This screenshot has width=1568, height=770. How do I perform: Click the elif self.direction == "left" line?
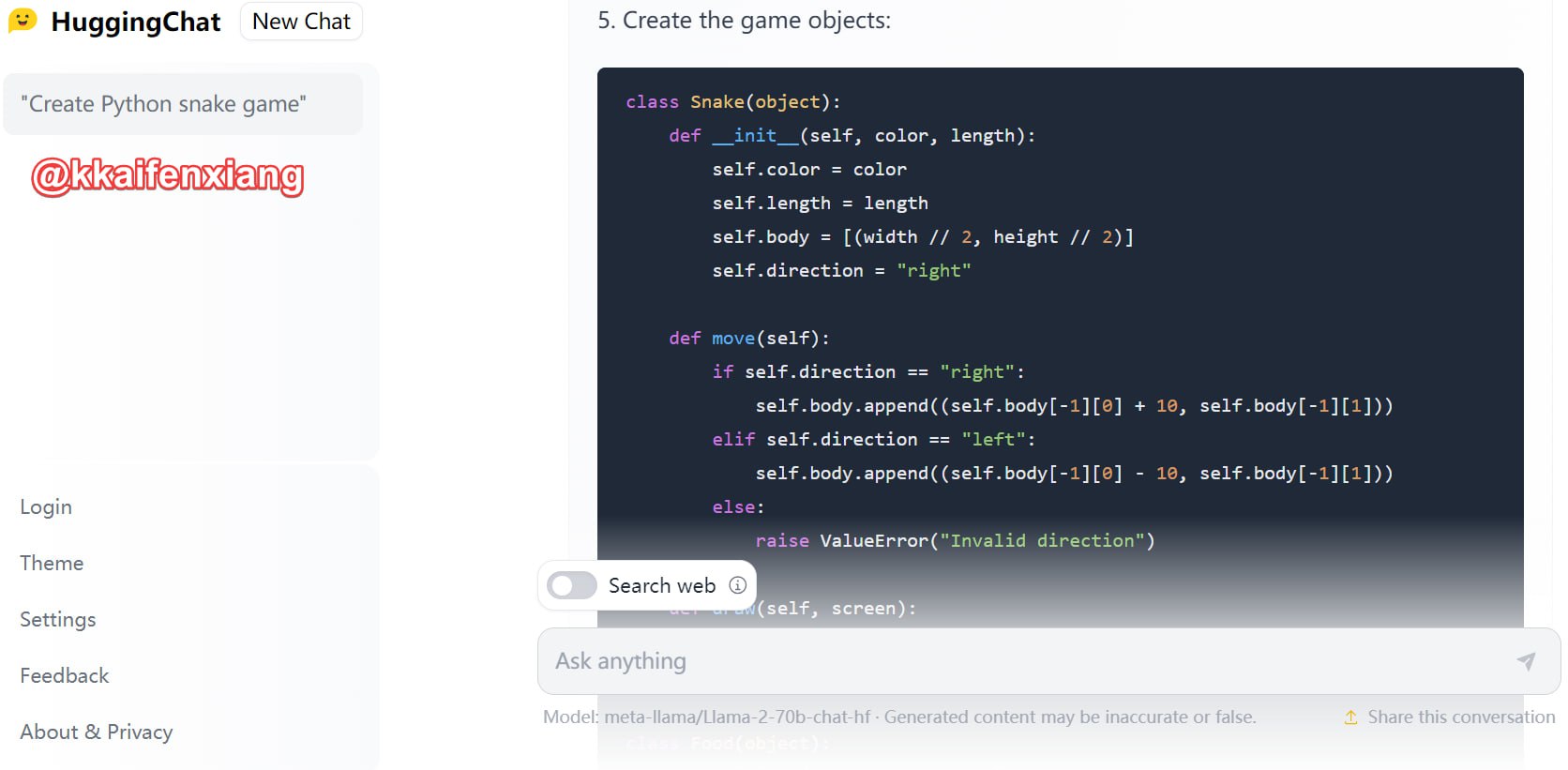tap(874, 439)
